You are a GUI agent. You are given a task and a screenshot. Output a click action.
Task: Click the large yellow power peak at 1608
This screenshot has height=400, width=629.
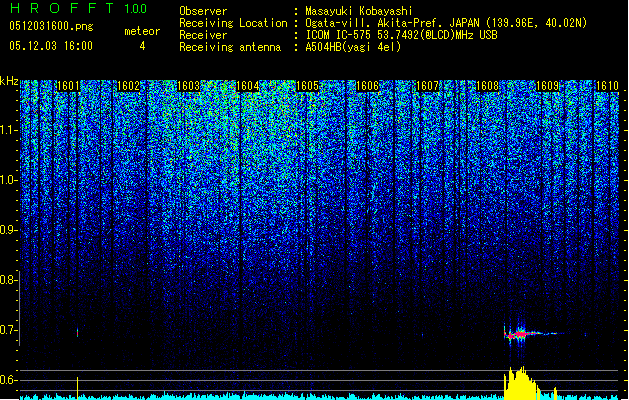(521, 383)
